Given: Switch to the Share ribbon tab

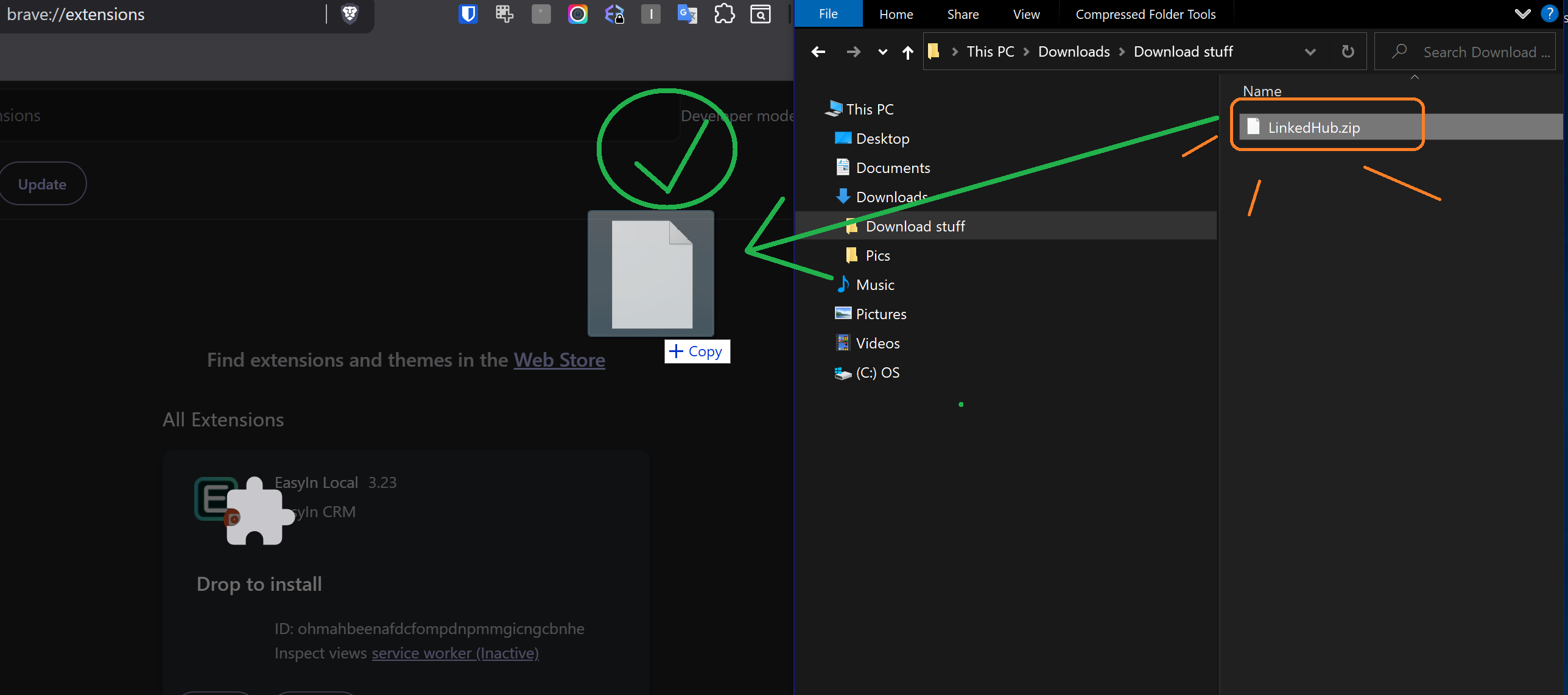Looking at the screenshot, I should [963, 14].
